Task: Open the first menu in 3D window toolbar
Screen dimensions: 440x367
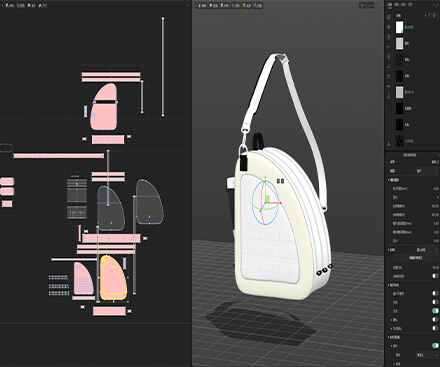Action: tap(202, 5)
